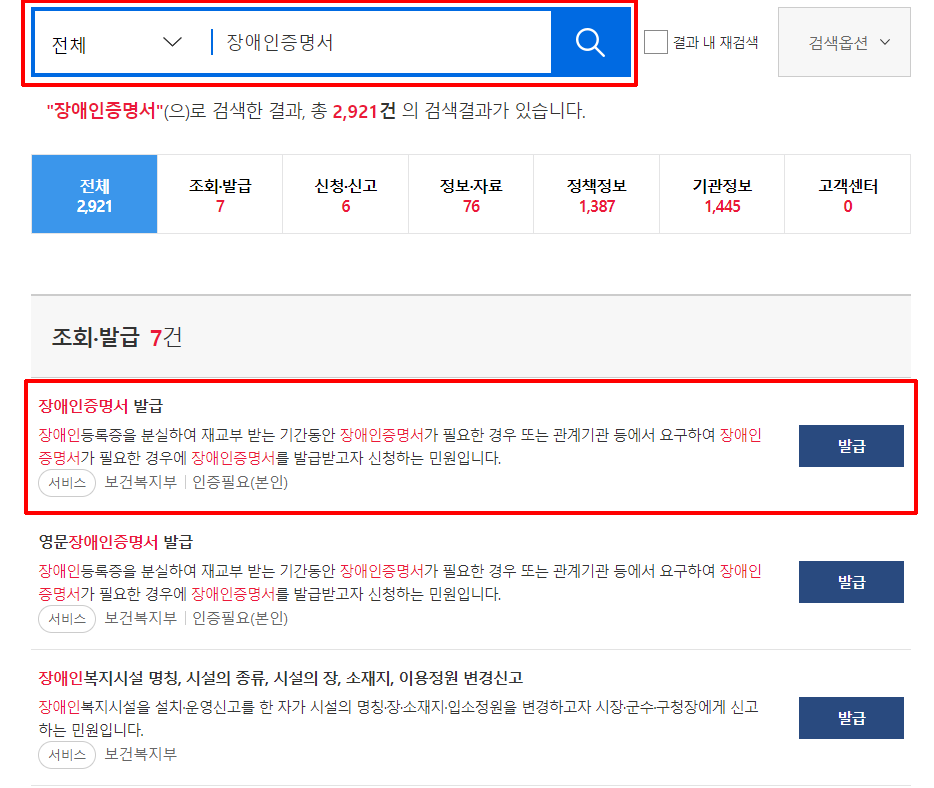Switch to the 신청·신고 tab
934x788 pixels.
point(345,193)
